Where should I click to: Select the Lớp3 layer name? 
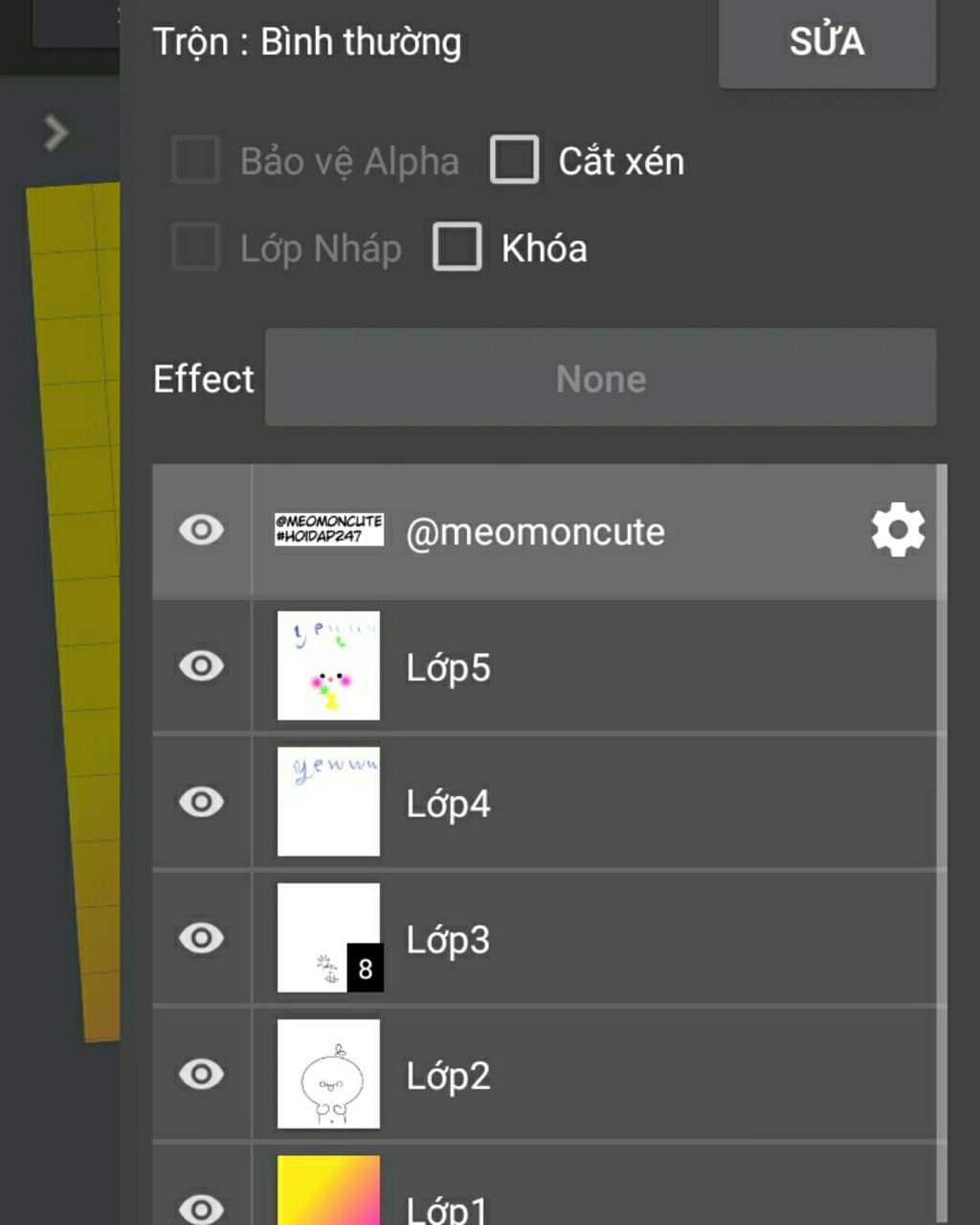448,940
